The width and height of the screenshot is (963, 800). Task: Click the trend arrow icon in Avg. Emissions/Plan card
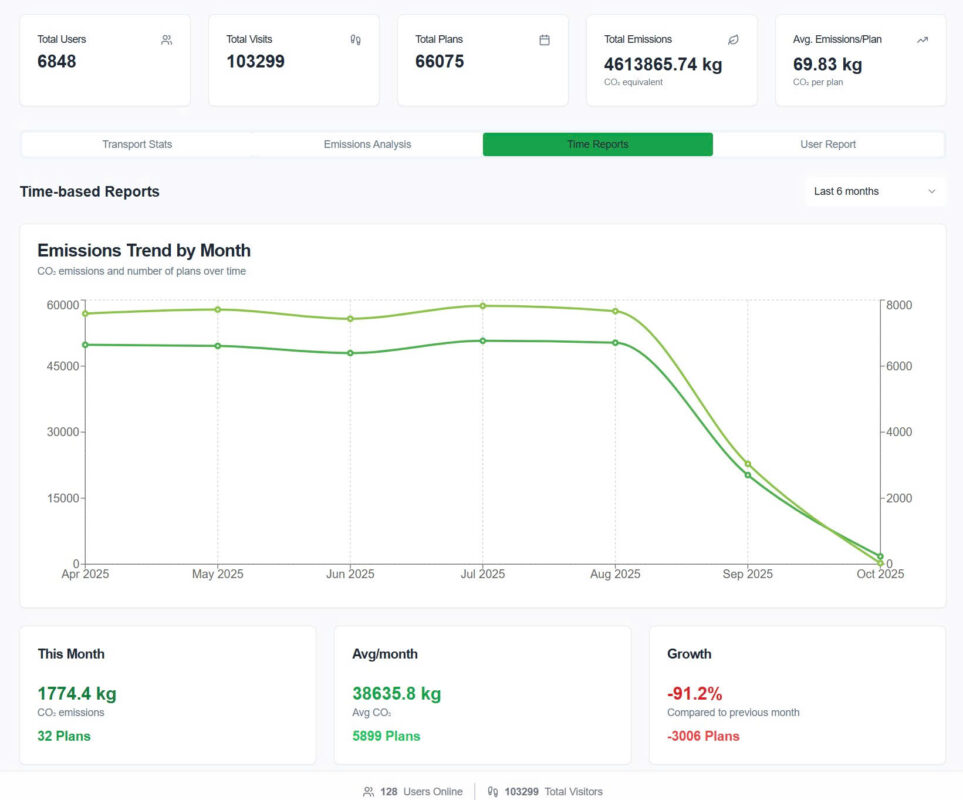922,40
